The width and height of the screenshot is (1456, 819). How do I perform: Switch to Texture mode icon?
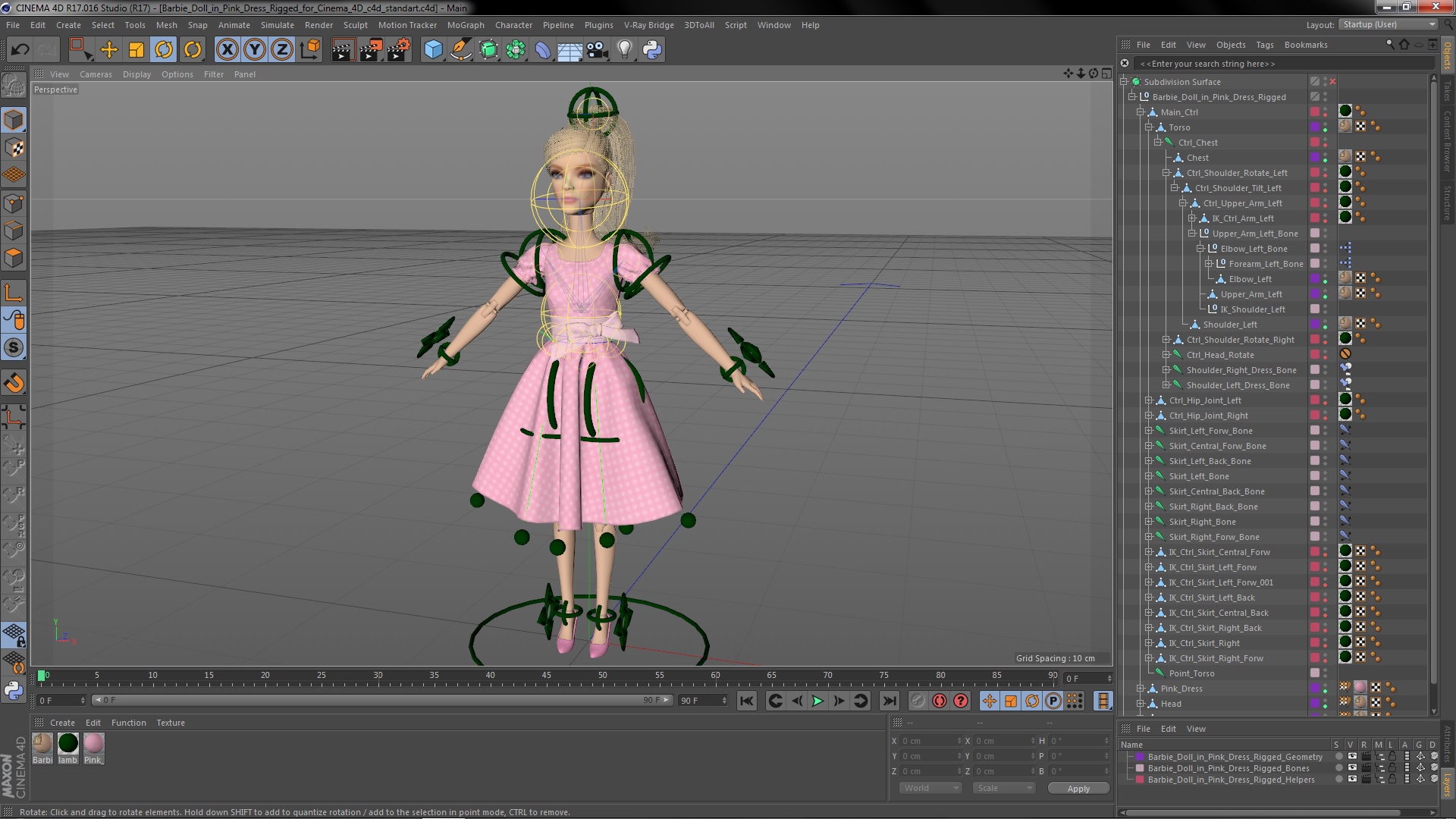click(14, 148)
